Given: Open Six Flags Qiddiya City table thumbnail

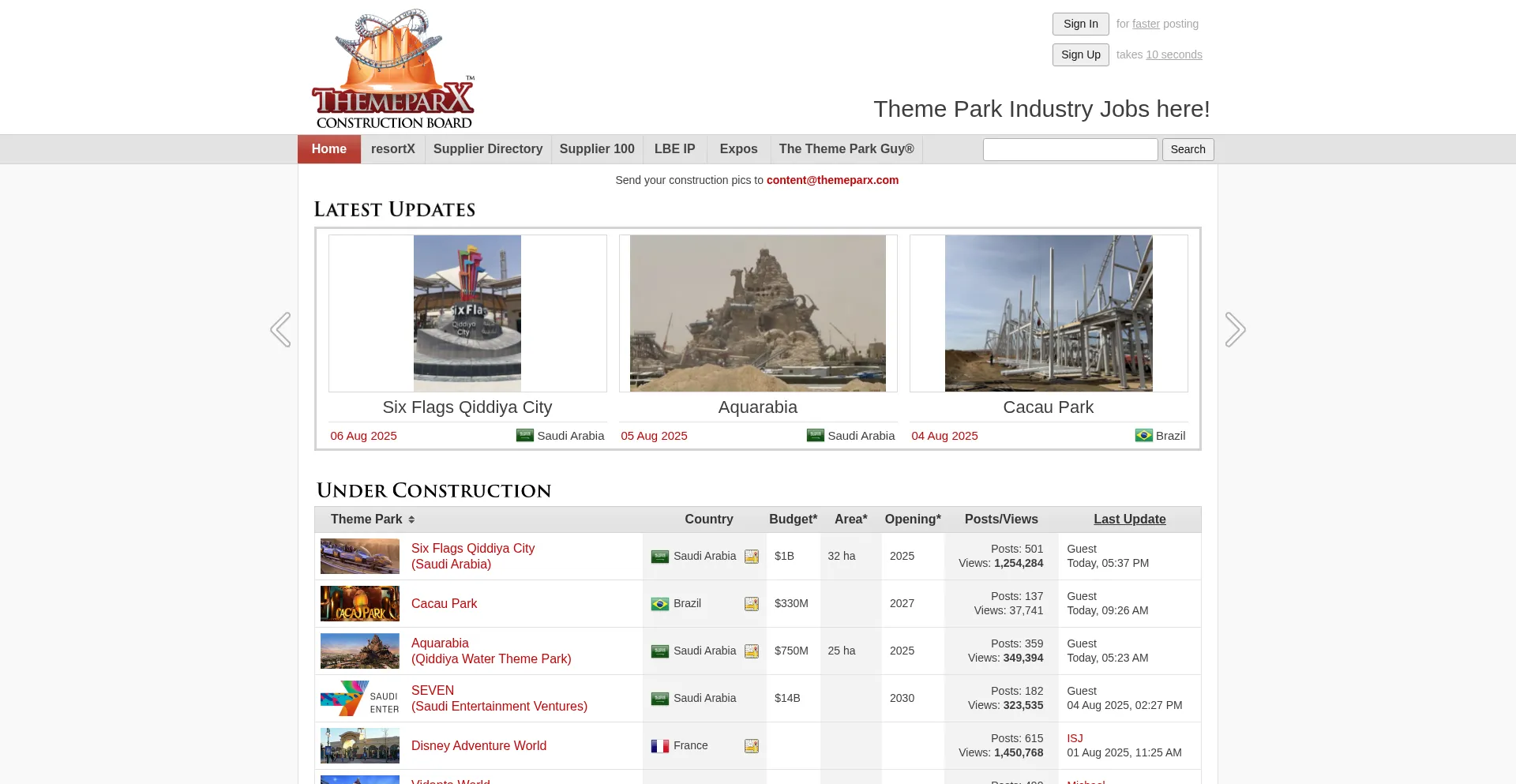Looking at the screenshot, I should tap(360, 556).
